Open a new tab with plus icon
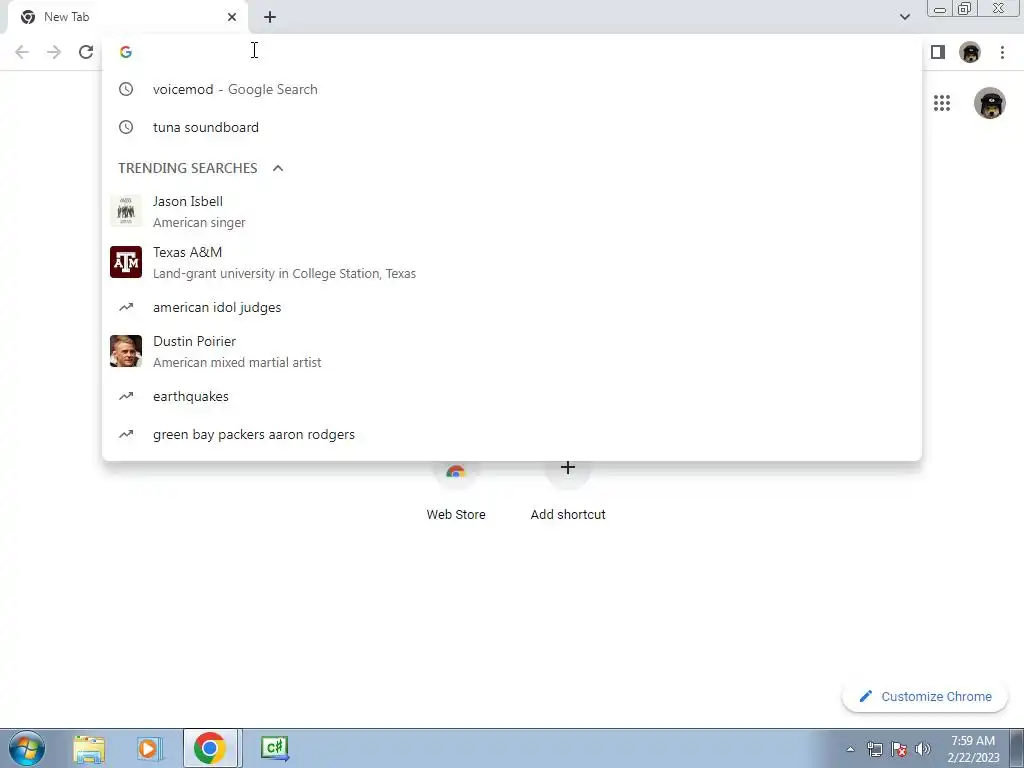The width and height of the screenshot is (1024, 768). coord(270,17)
